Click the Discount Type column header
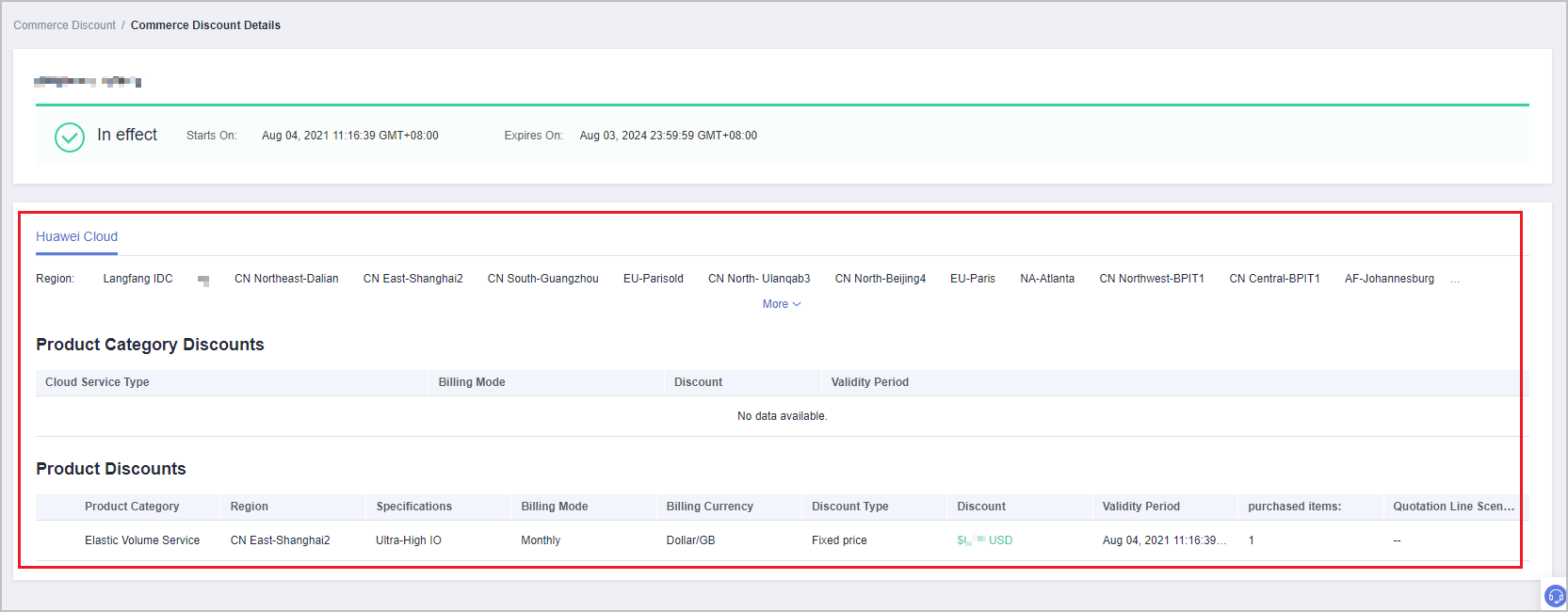1568x612 pixels. [850, 507]
